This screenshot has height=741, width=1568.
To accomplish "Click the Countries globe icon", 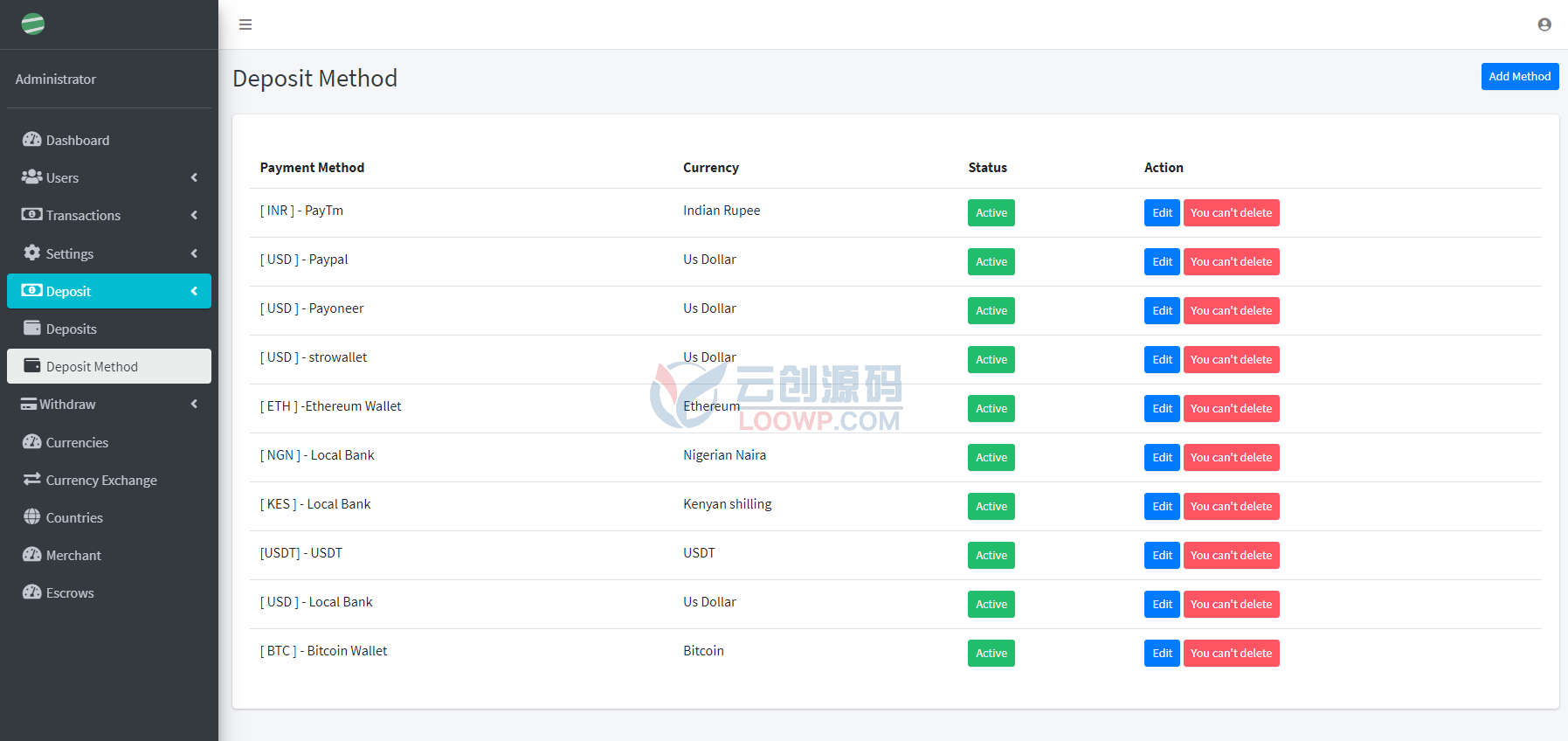I will [x=32, y=517].
